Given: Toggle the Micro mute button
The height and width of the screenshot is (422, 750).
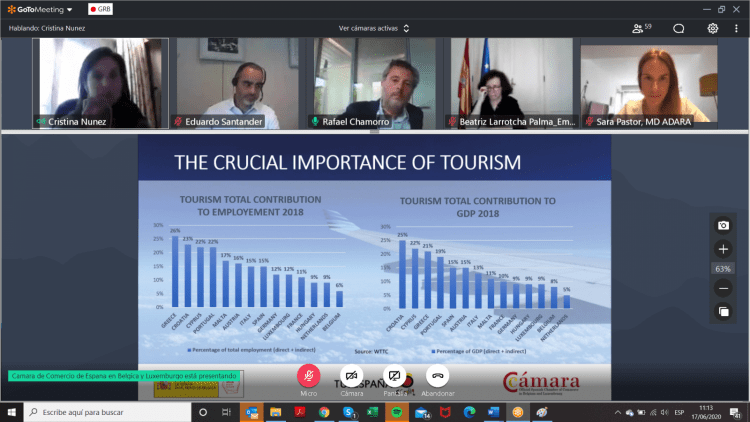Looking at the screenshot, I should (309, 376).
